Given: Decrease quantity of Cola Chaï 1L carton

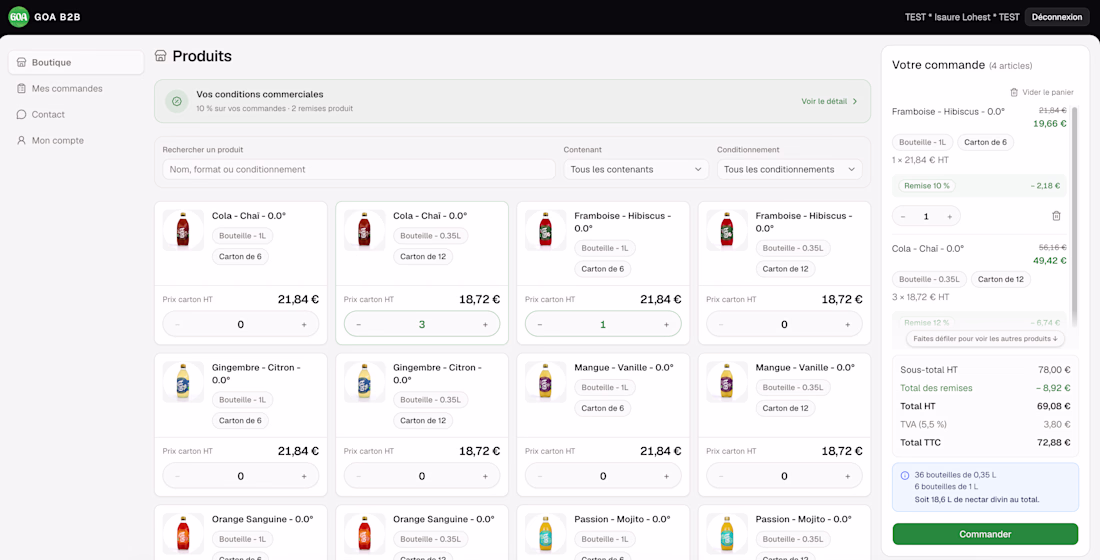Looking at the screenshot, I should pyautogui.click(x=177, y=325).
